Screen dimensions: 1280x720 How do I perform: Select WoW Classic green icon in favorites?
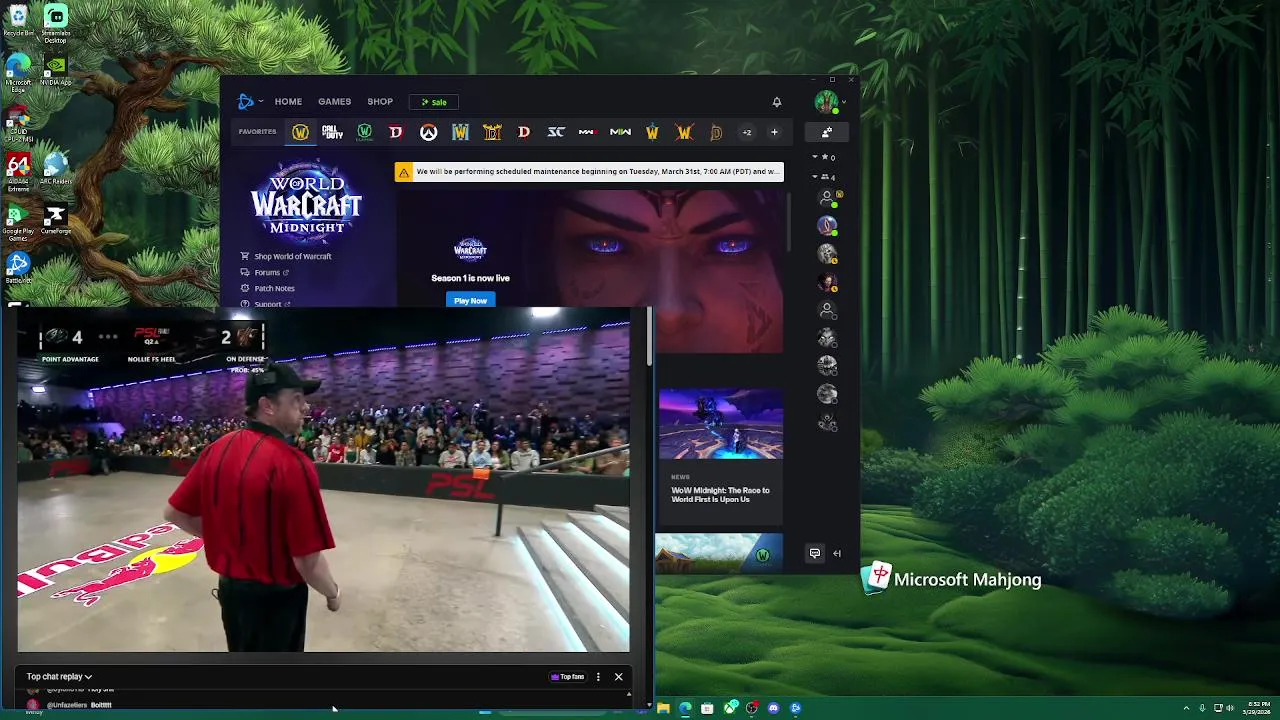coord(364,132)
